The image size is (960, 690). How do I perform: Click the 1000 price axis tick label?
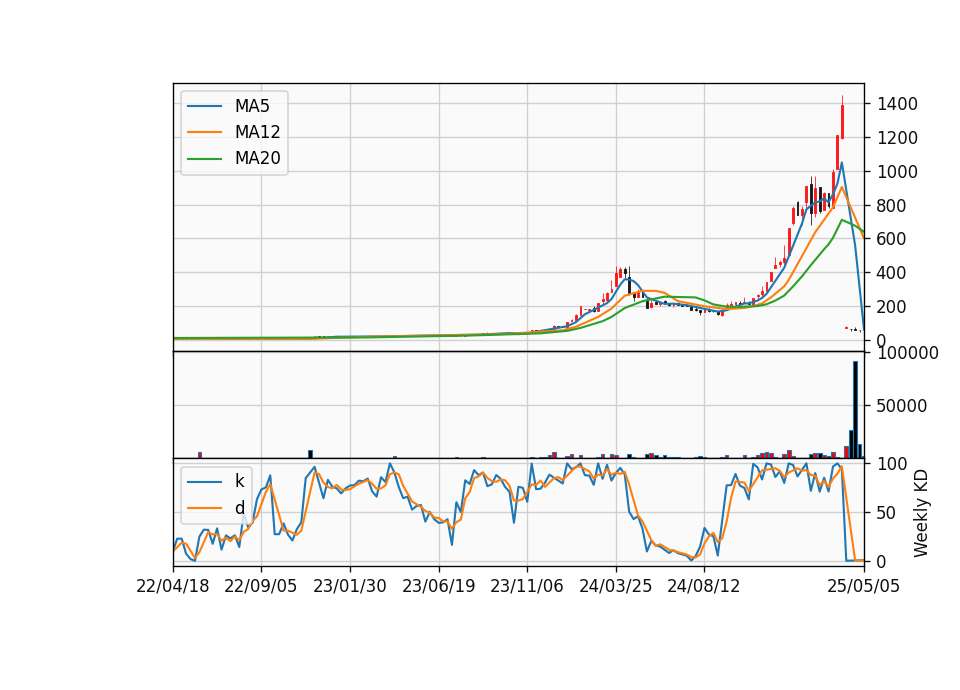click(x=897, y=172)
